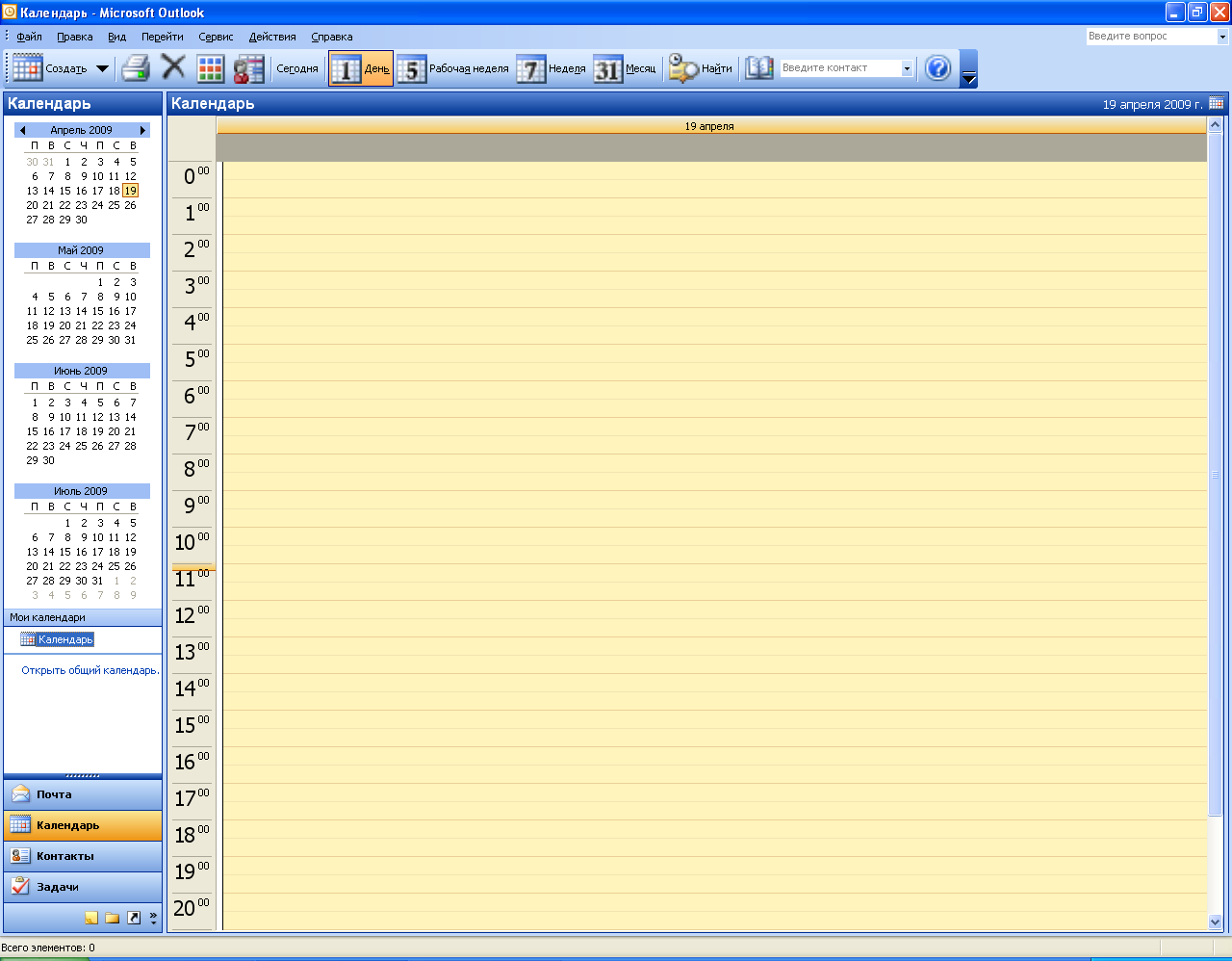Open the Действия menu
This screenshot has height=961, width=1232.
pos(272,37)
